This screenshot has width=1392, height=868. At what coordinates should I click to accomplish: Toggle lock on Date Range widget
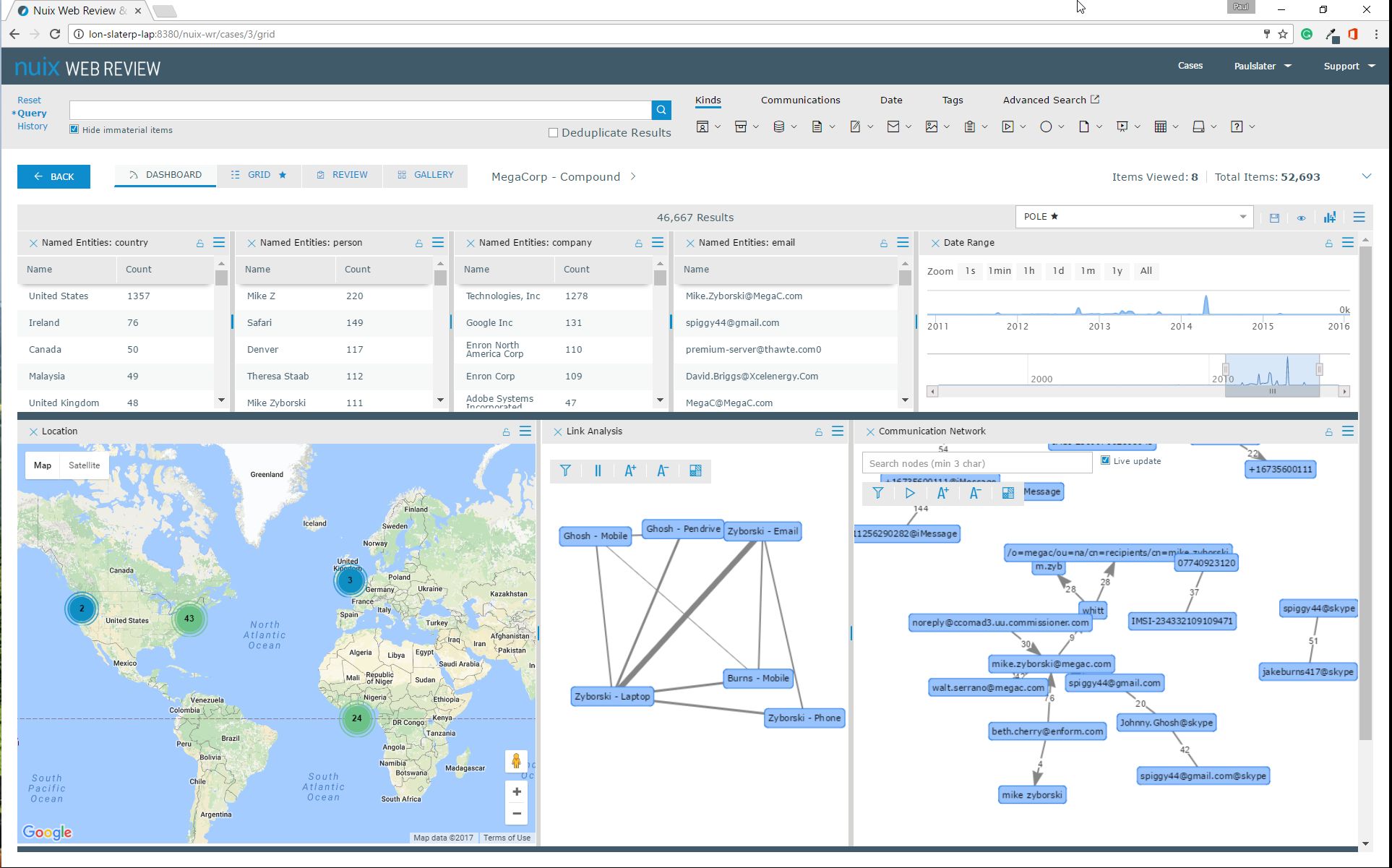click(1329, 244)
